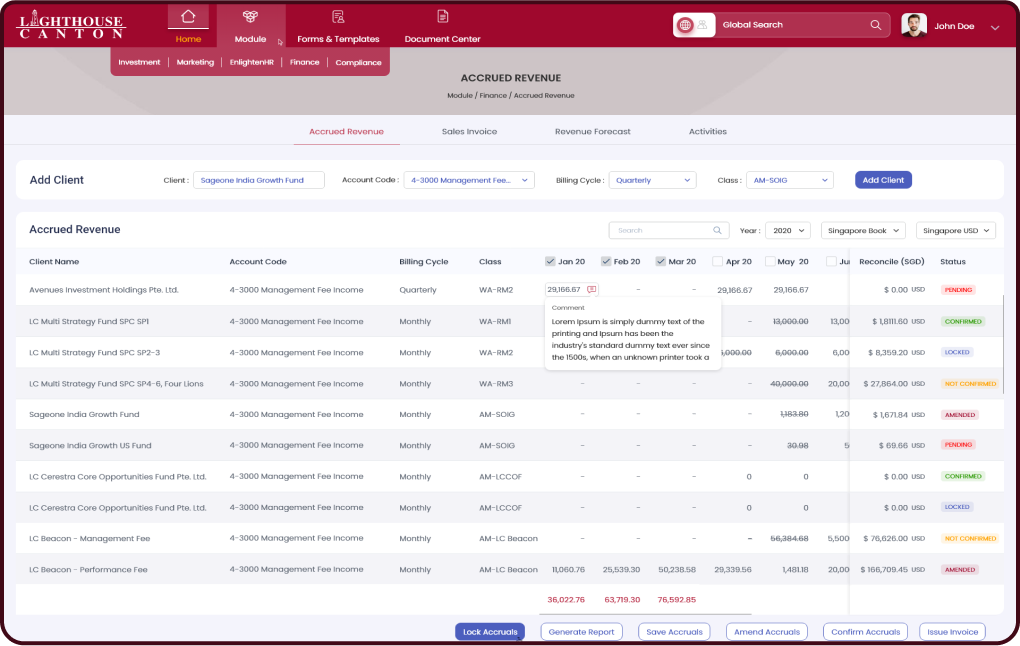Click the Lock Accruals button
The width and height of the screenshot is (1020, 646).
490,632
